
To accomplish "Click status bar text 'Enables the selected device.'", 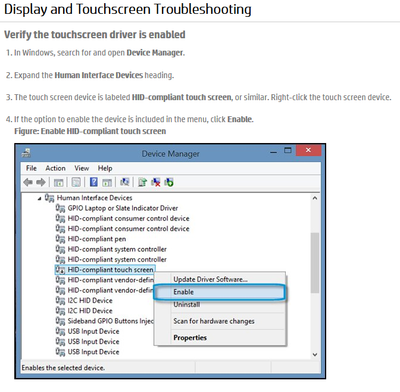I will coord(63,368).
